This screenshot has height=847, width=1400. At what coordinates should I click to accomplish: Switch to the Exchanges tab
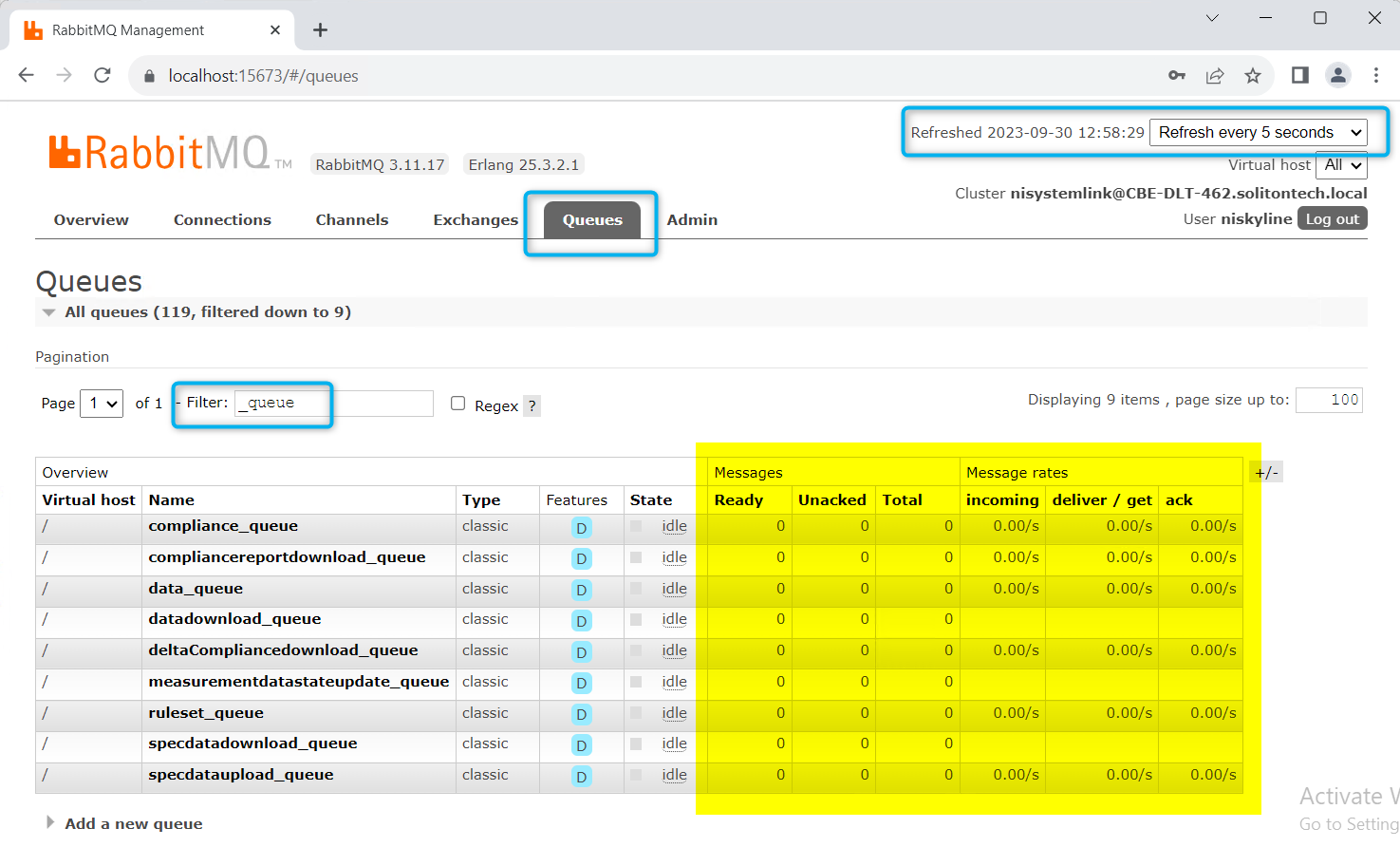[476, 219]
